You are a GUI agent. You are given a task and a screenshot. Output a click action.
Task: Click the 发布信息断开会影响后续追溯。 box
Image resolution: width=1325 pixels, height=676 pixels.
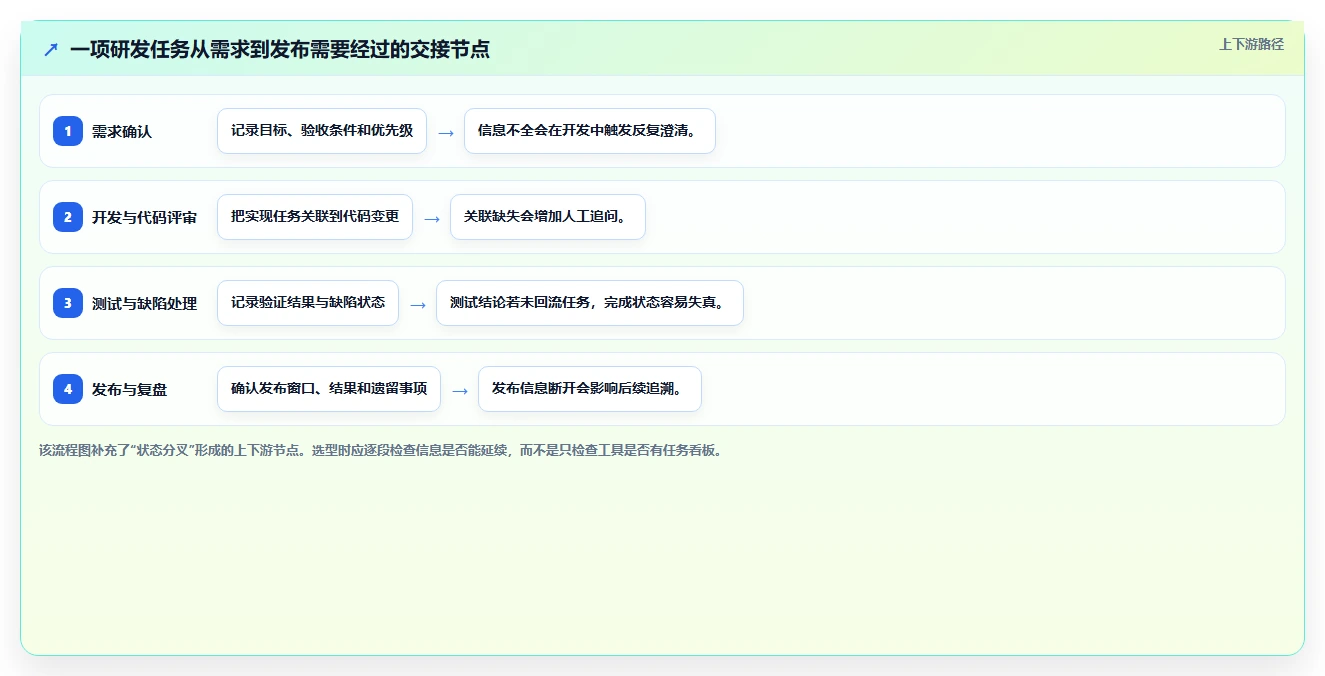(x=590, y=389)
